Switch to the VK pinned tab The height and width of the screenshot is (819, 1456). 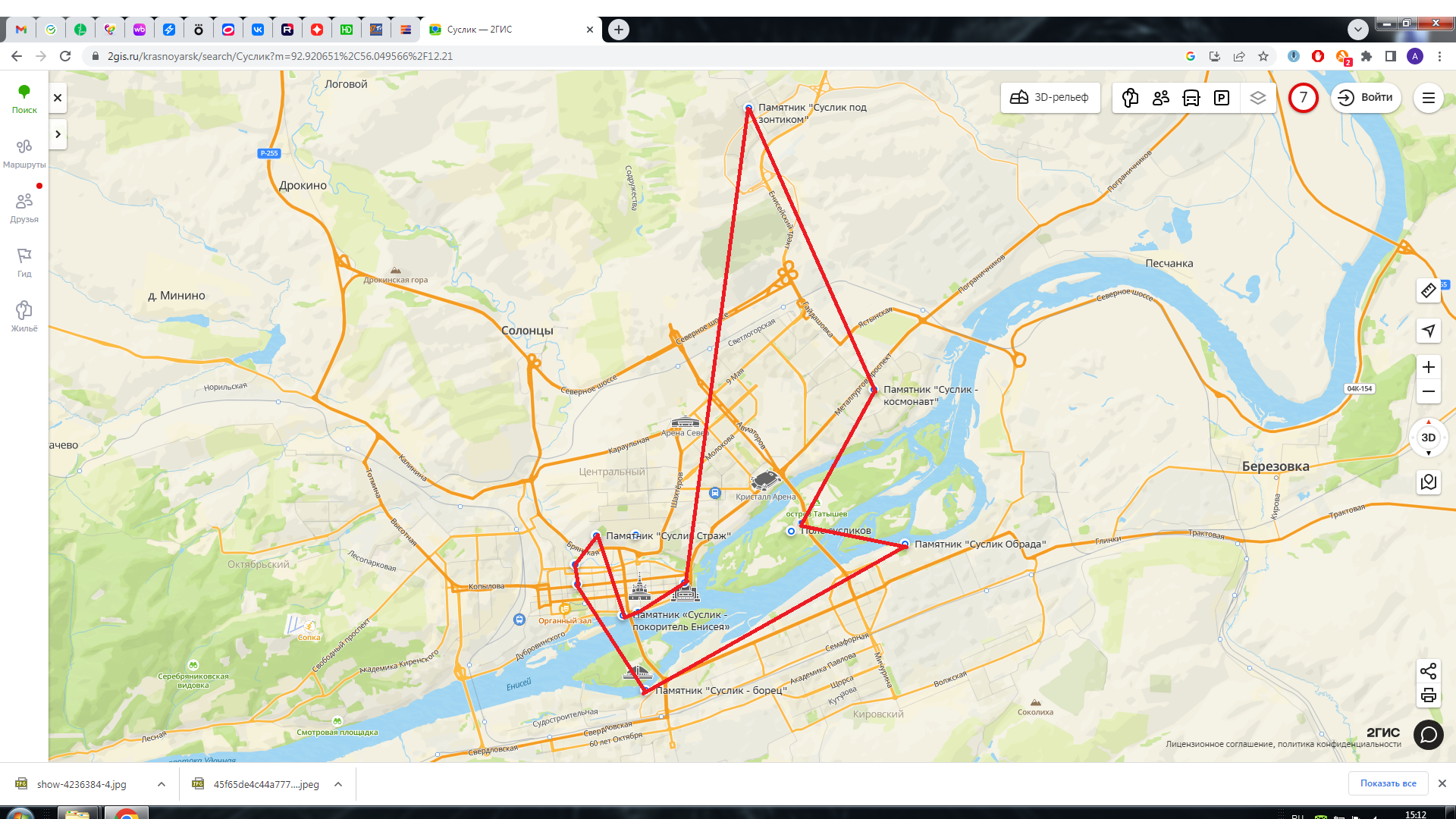tap(258, 30)
